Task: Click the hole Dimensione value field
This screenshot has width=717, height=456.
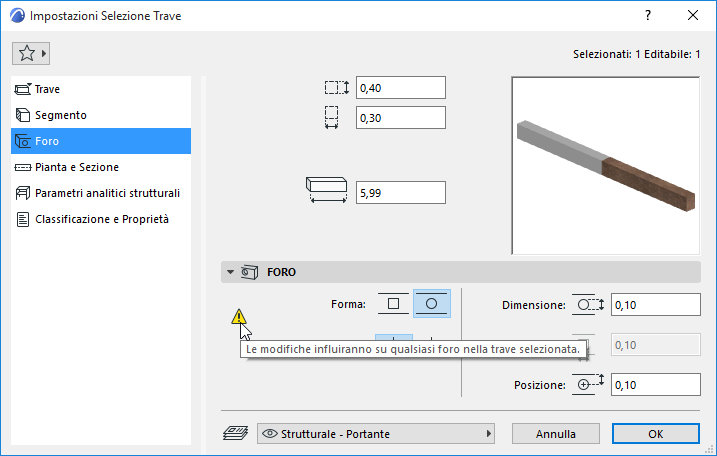Action: tap(655, 305)
